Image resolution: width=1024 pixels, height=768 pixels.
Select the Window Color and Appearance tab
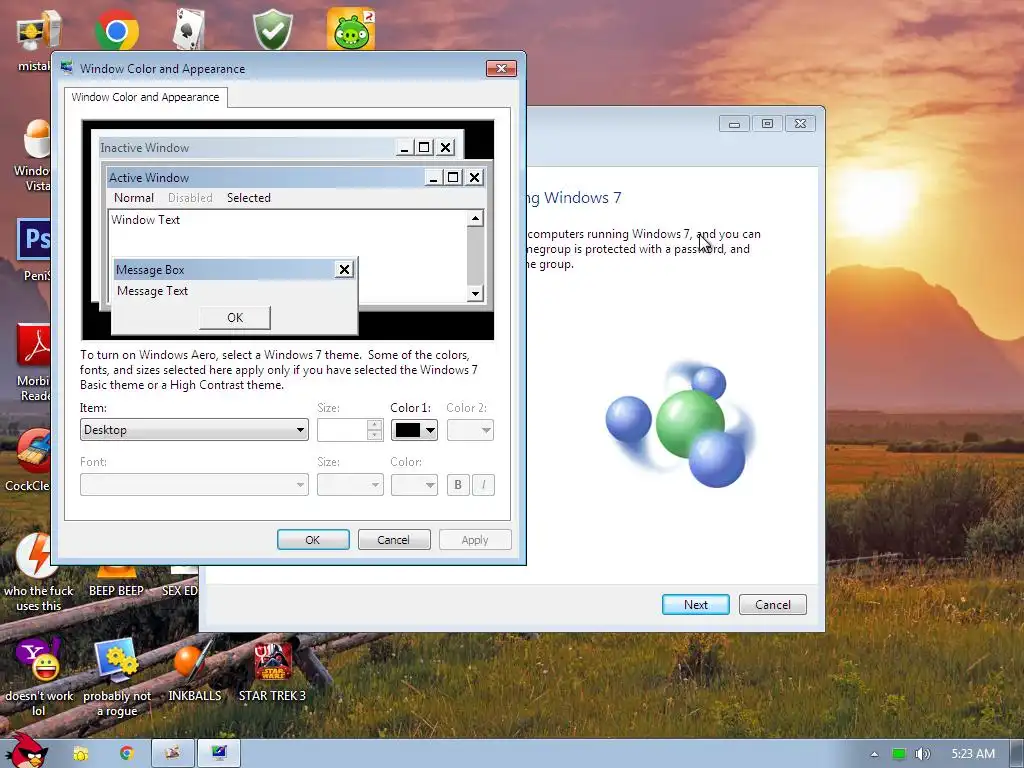[x=146, y=97]
